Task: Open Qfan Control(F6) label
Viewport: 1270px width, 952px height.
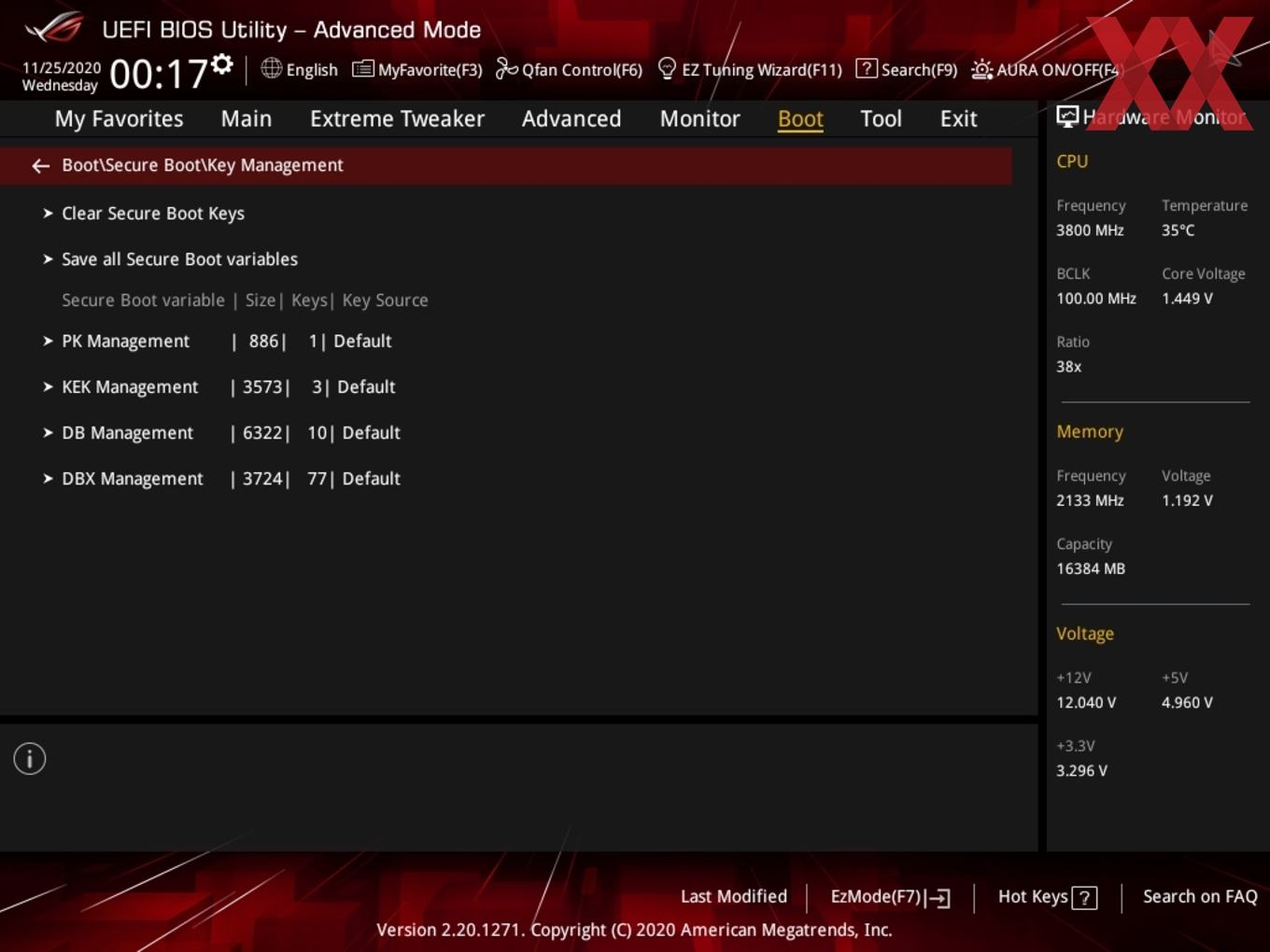Action: tap(582, 70)
